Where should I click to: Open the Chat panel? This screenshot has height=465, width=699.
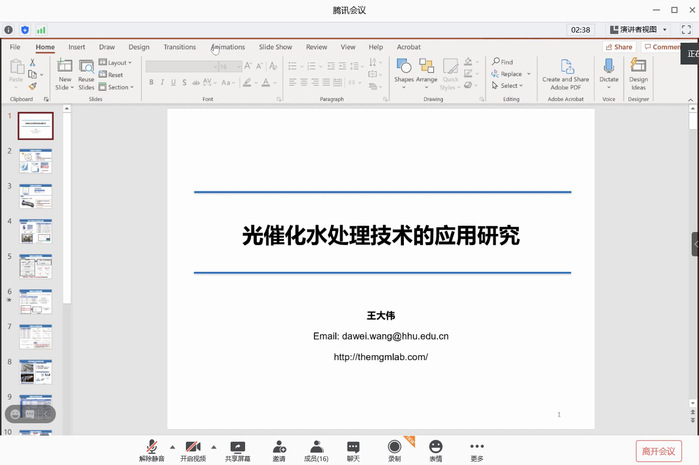click(353, 447)
